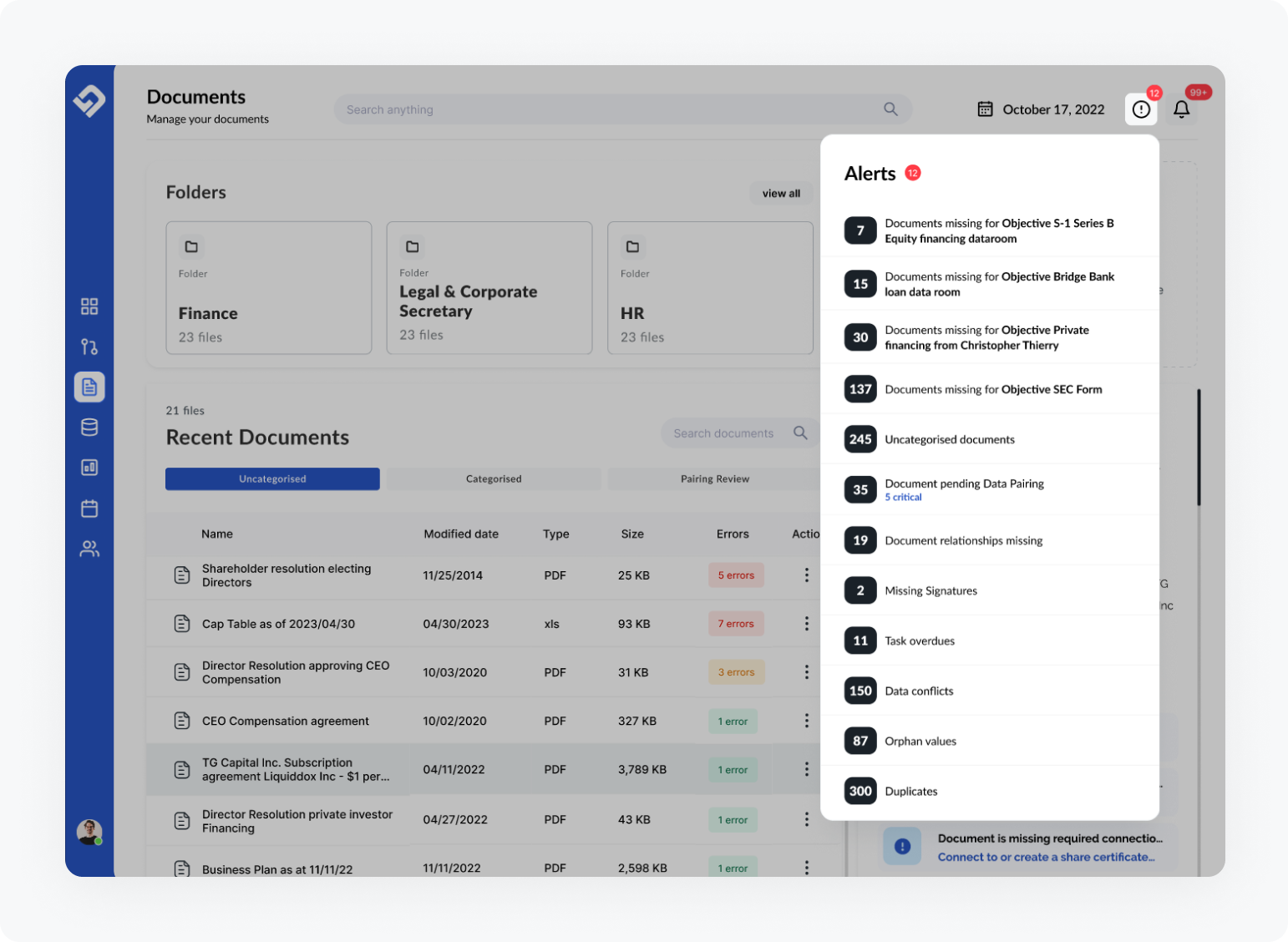Click the magnifier in Search documents field

(x=800, y=433)
